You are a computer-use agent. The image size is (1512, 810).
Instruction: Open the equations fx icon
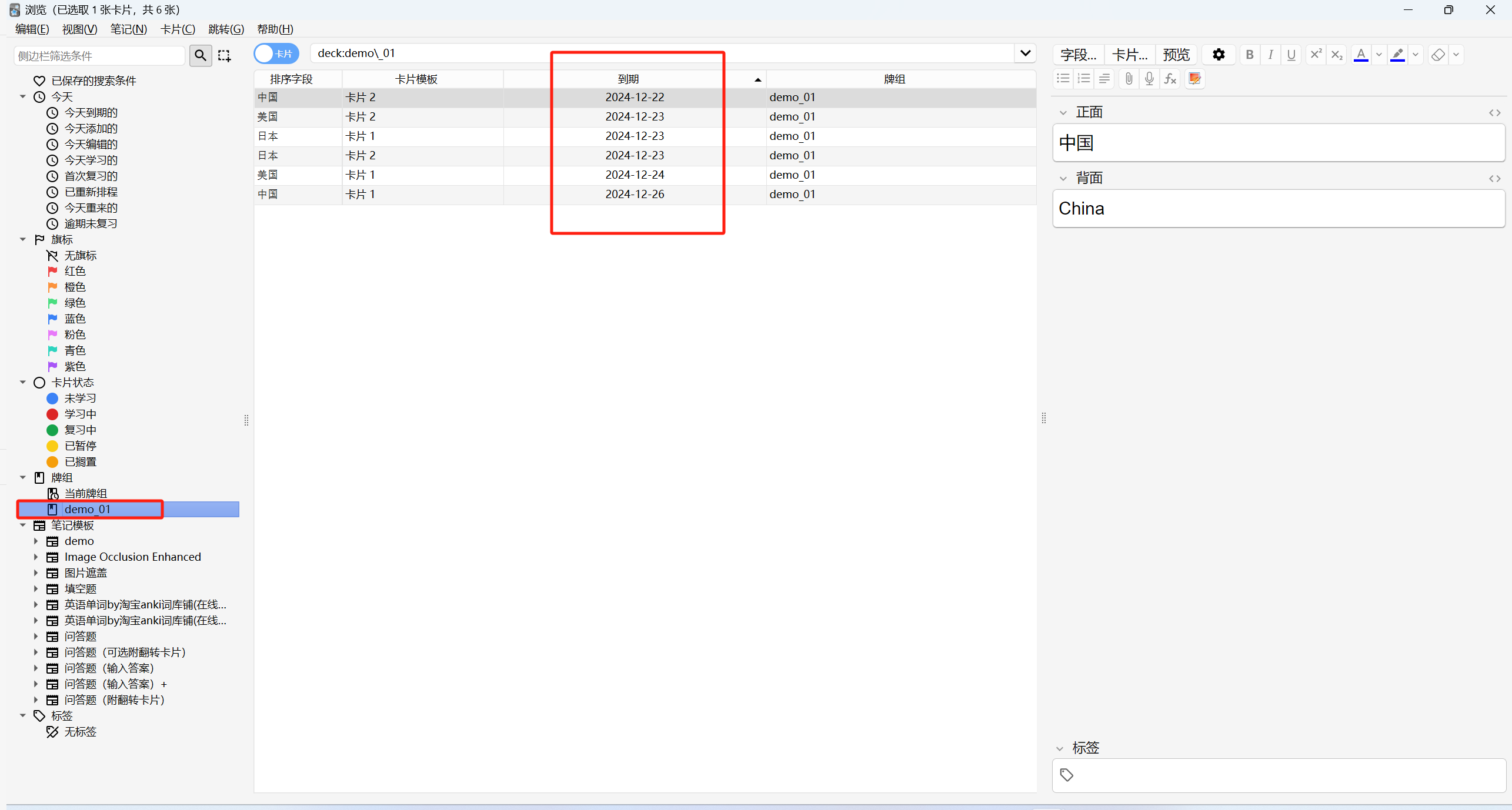click(1170, 79)
